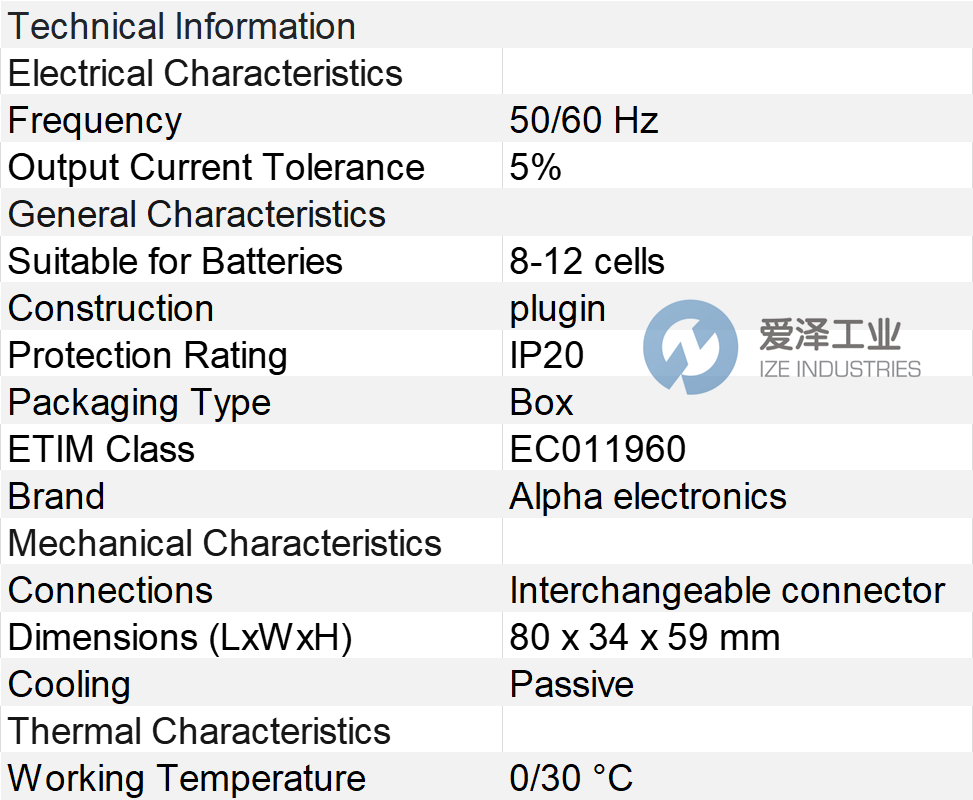
Task: Click the 爱泽工业 watermark text
Action: pyautogui.click(x=829, y=335)
